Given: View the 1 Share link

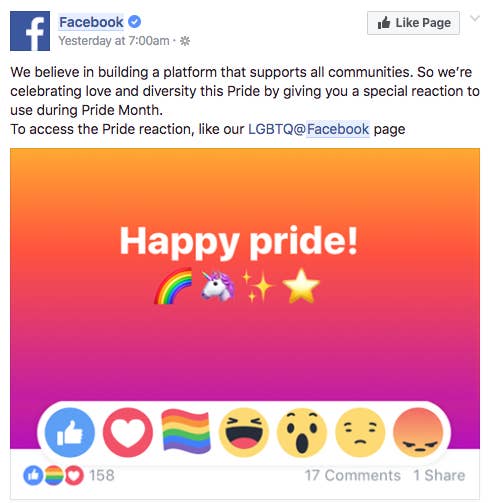Looking at the screenshot, I should coord(439,475).
